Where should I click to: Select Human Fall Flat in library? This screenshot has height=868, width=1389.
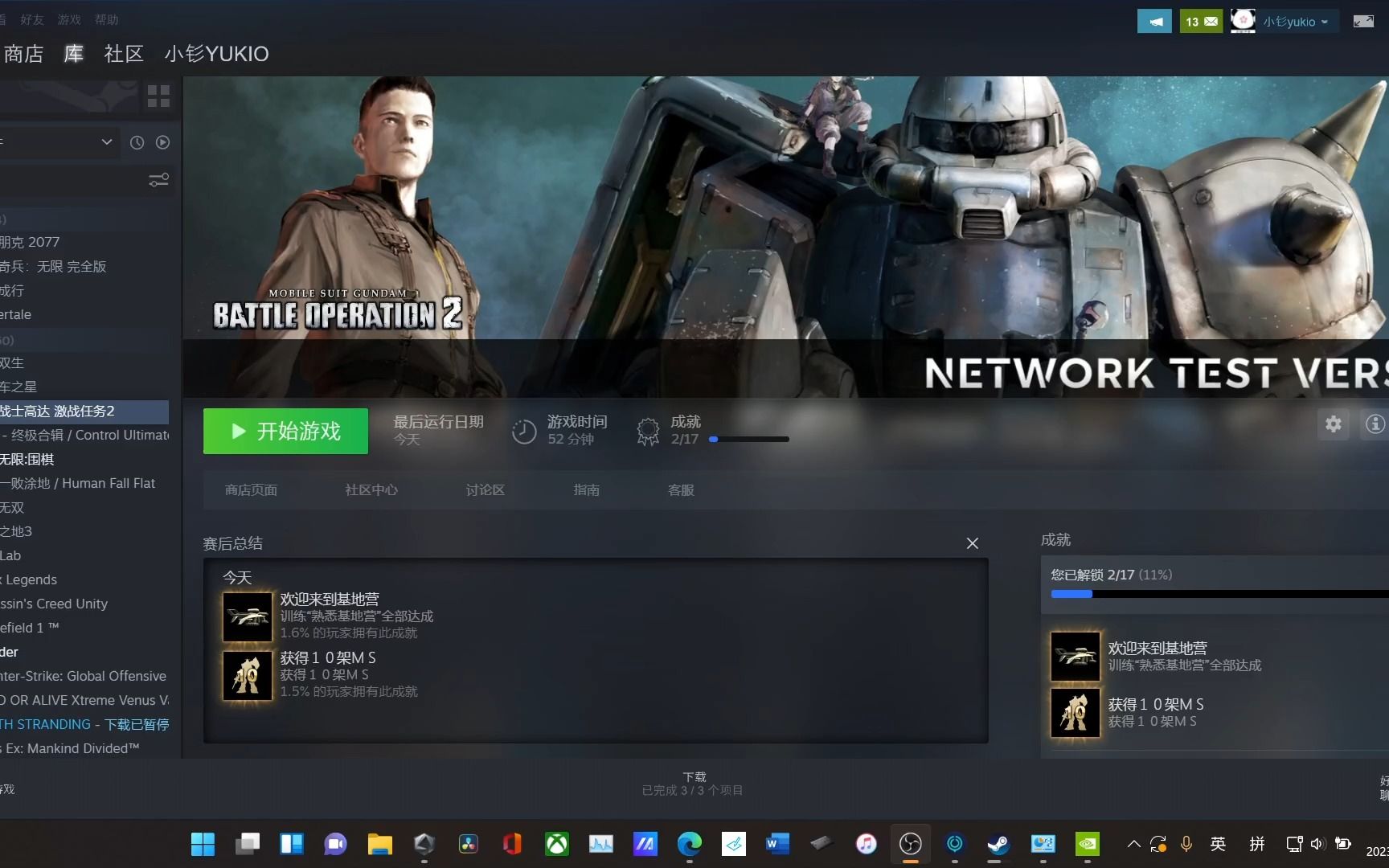tap(84, 483)
